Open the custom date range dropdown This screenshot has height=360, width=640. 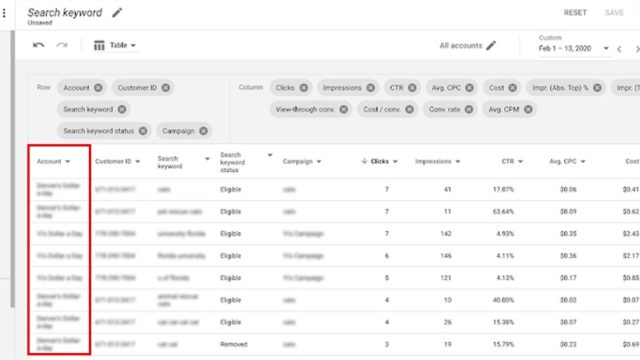click(606, 49)
